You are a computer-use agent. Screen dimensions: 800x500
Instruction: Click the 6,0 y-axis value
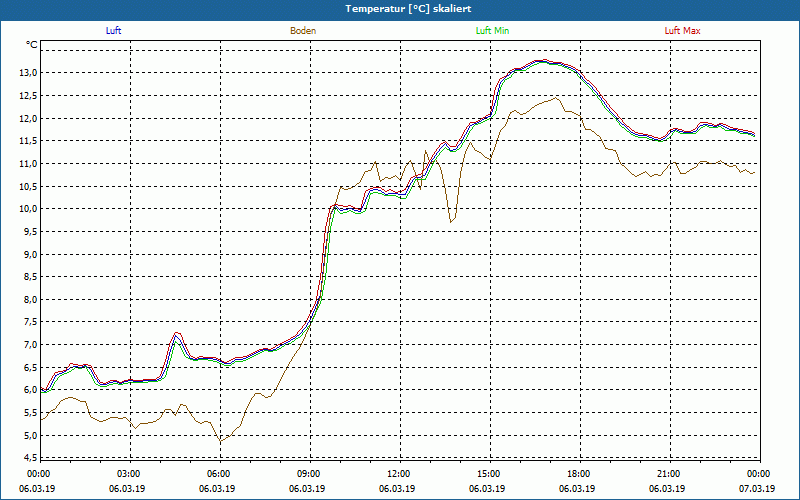coord(30,390)
